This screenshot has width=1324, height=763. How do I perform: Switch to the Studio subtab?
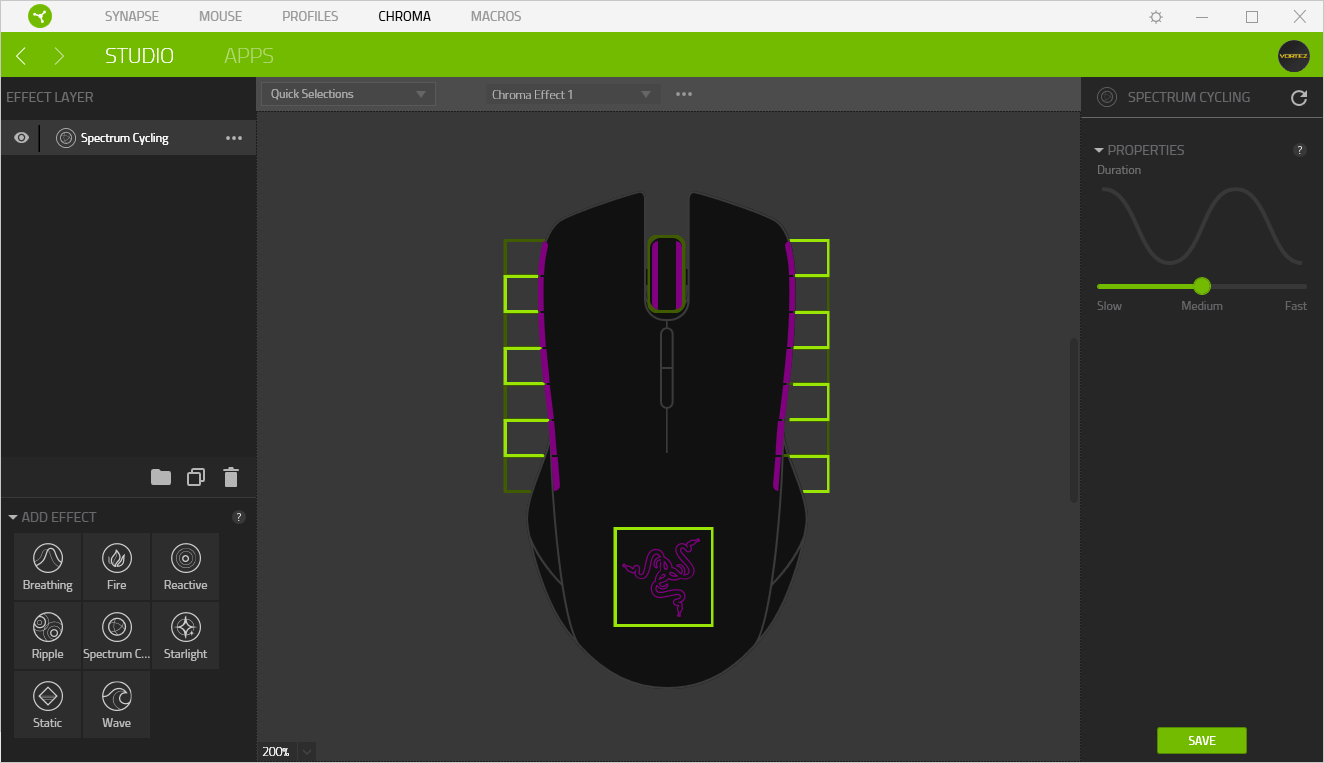coord(139,56)
